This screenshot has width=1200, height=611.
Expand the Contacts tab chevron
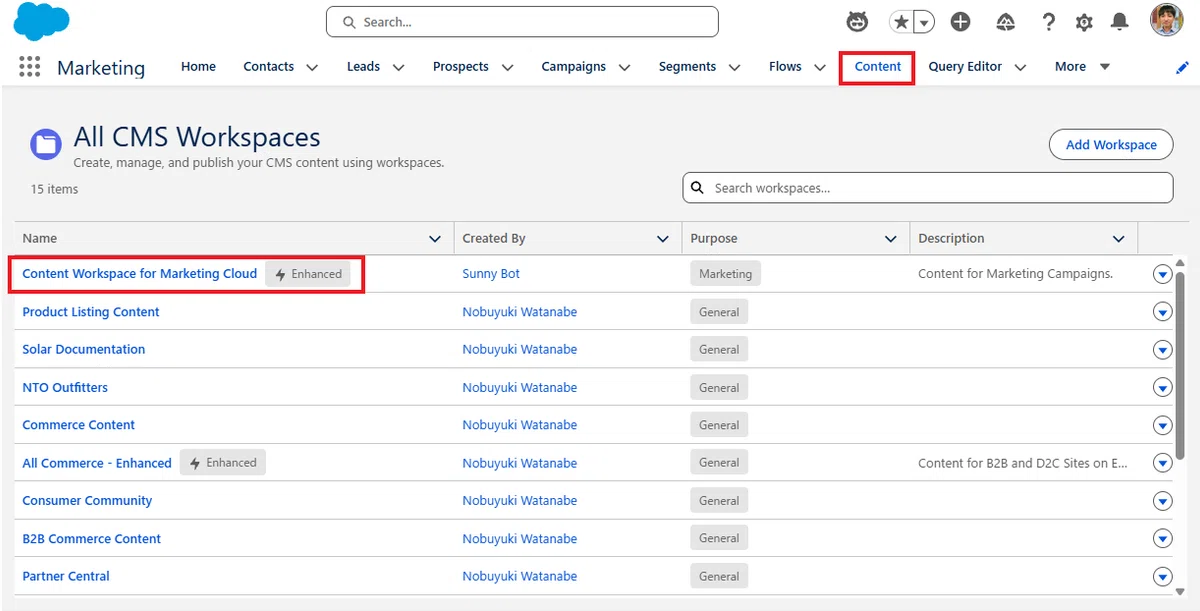tap(312, 68)
